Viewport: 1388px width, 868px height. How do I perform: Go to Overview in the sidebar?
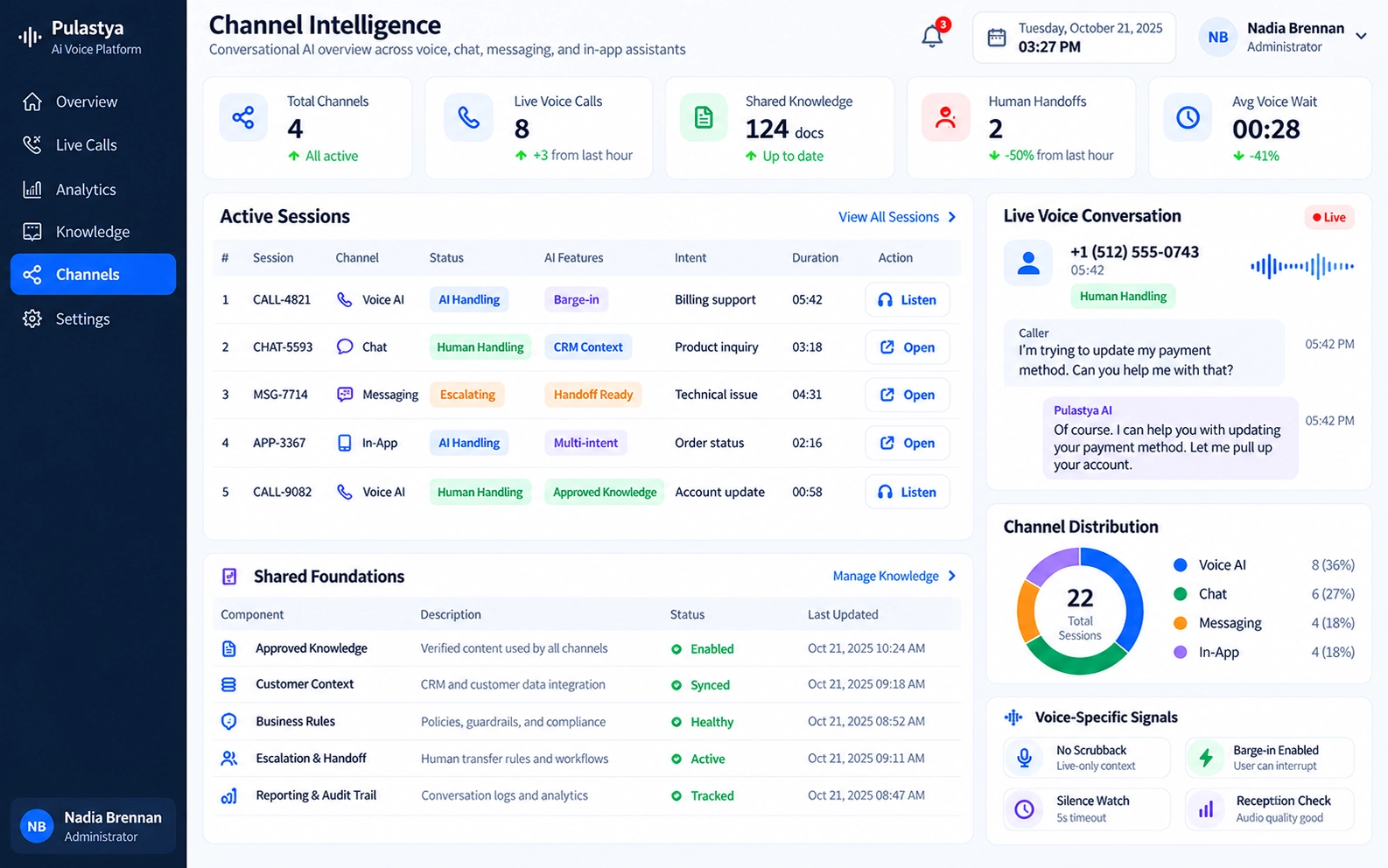point(93,101)
